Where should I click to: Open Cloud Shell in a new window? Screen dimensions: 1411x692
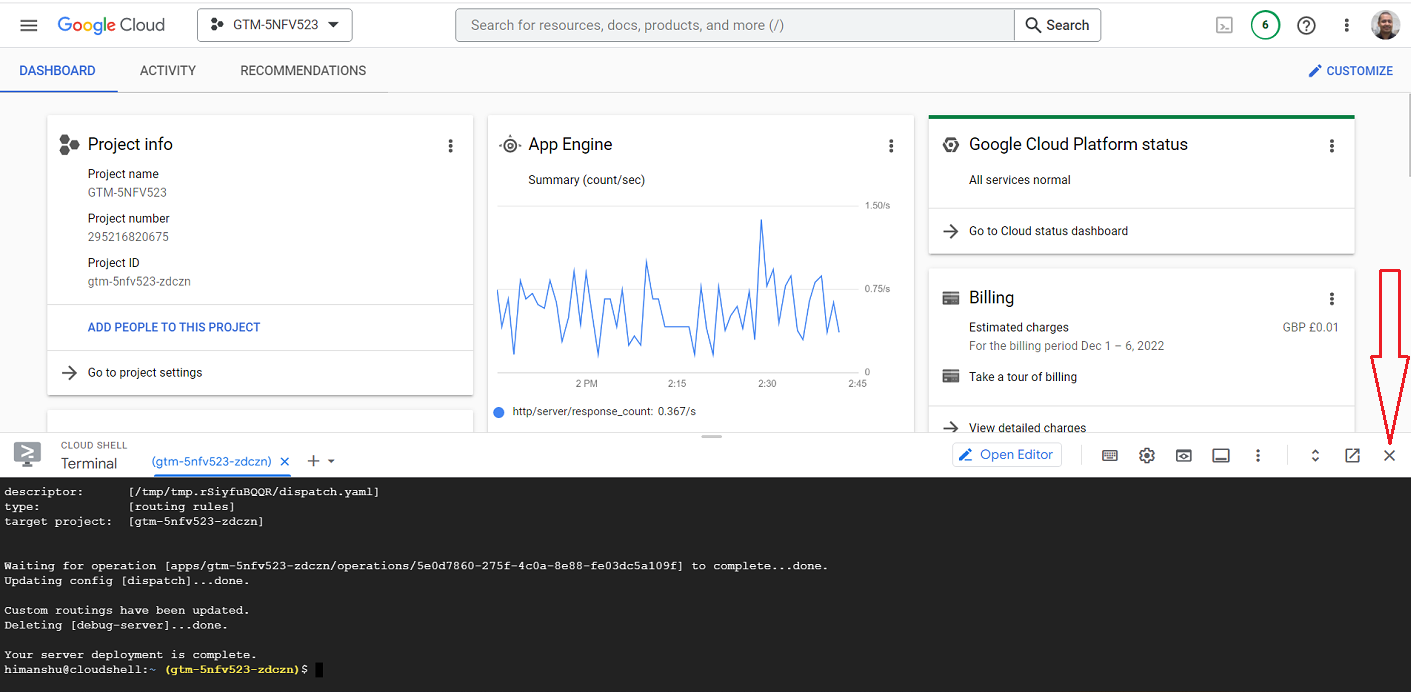[x=1352, y=456]
